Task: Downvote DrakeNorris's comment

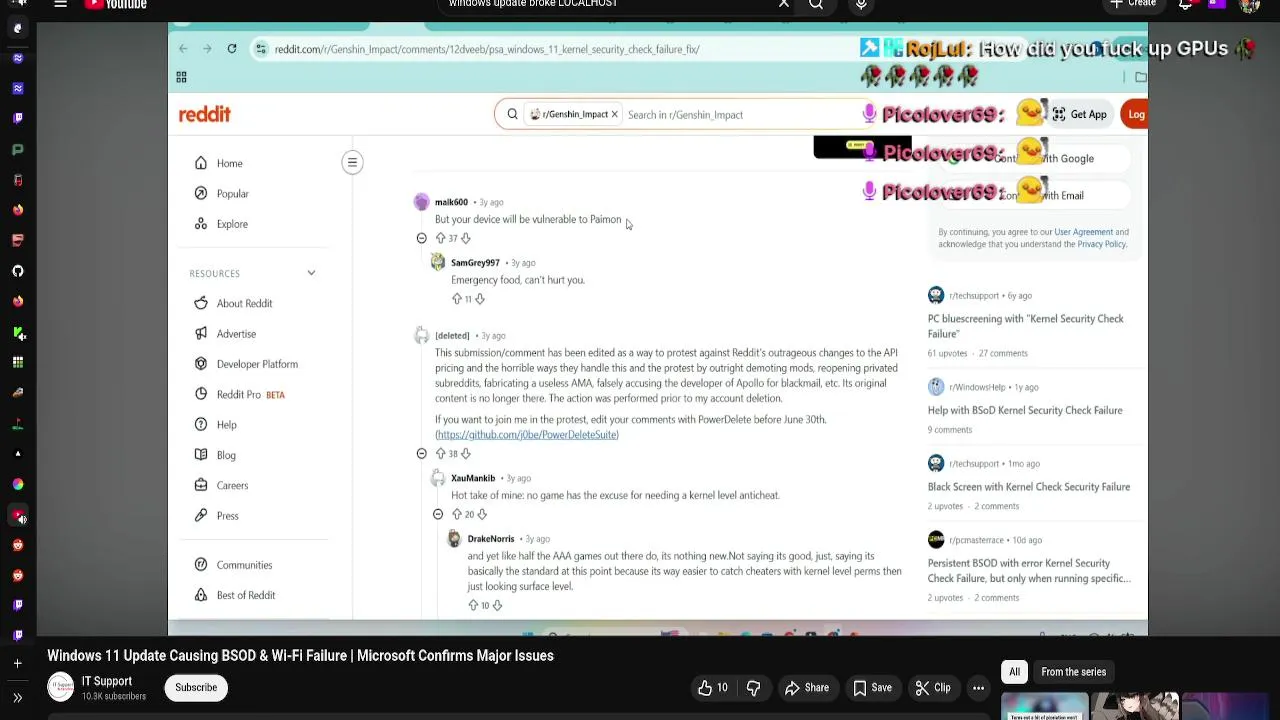Action: pyautogui.click(x=497, y=605)
